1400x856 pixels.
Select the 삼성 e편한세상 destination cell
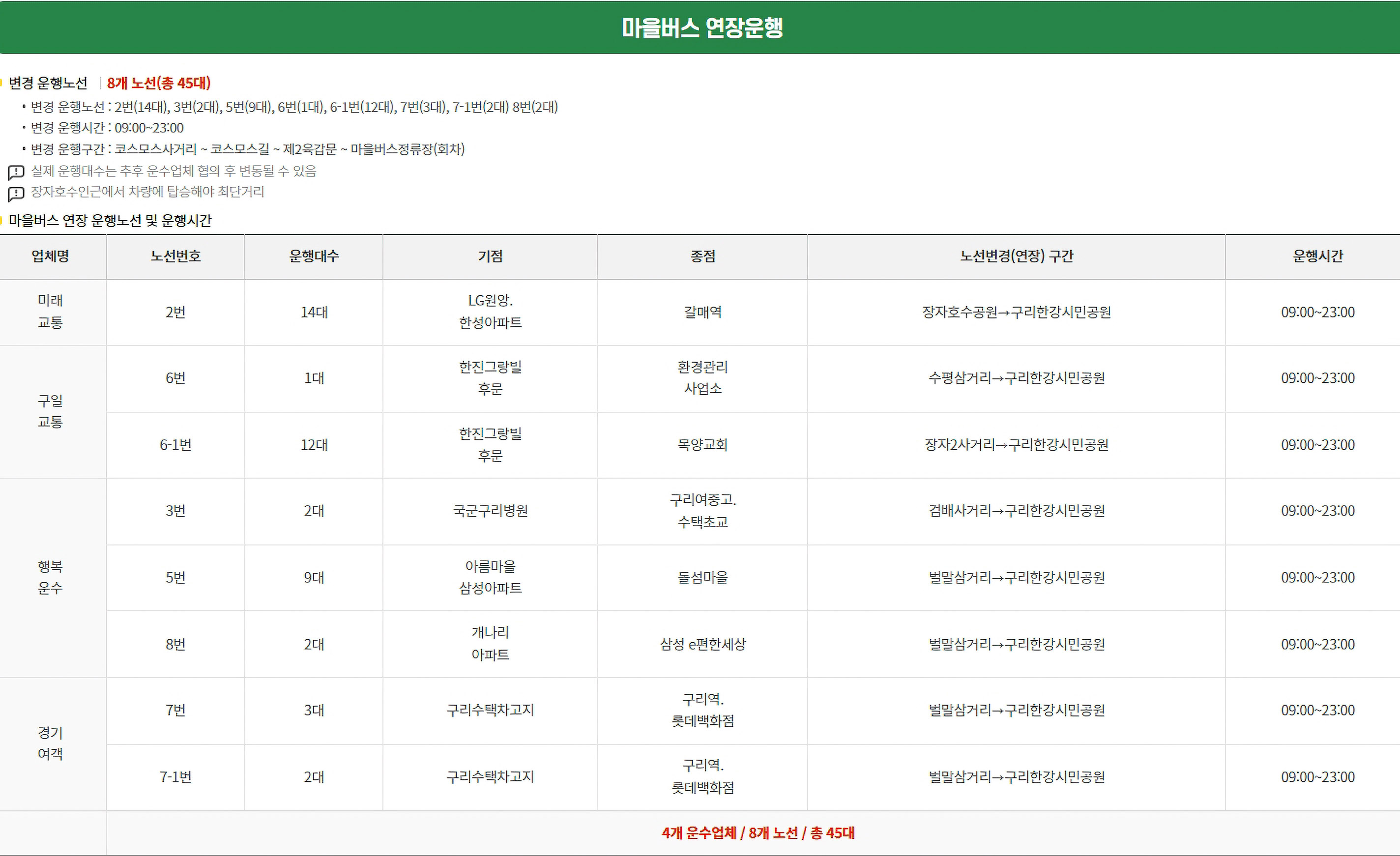click(x=702, y=644)
